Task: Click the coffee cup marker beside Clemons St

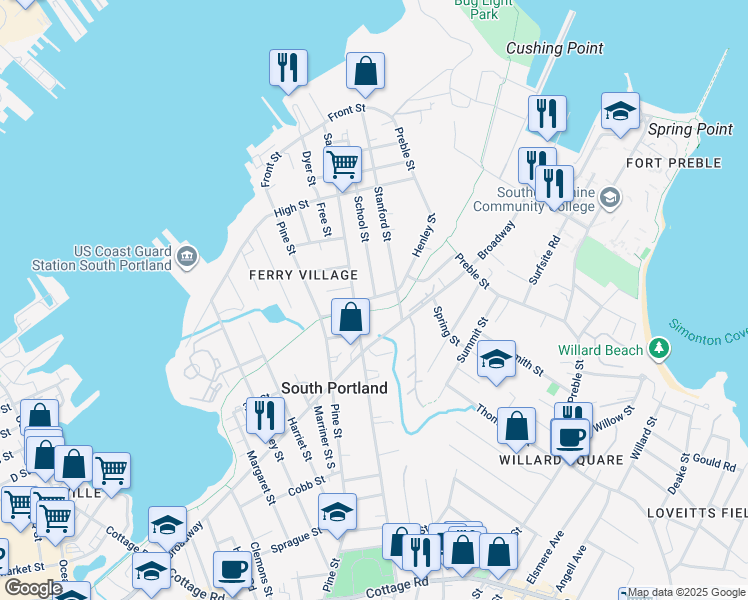Action: [x=232, y=571]
